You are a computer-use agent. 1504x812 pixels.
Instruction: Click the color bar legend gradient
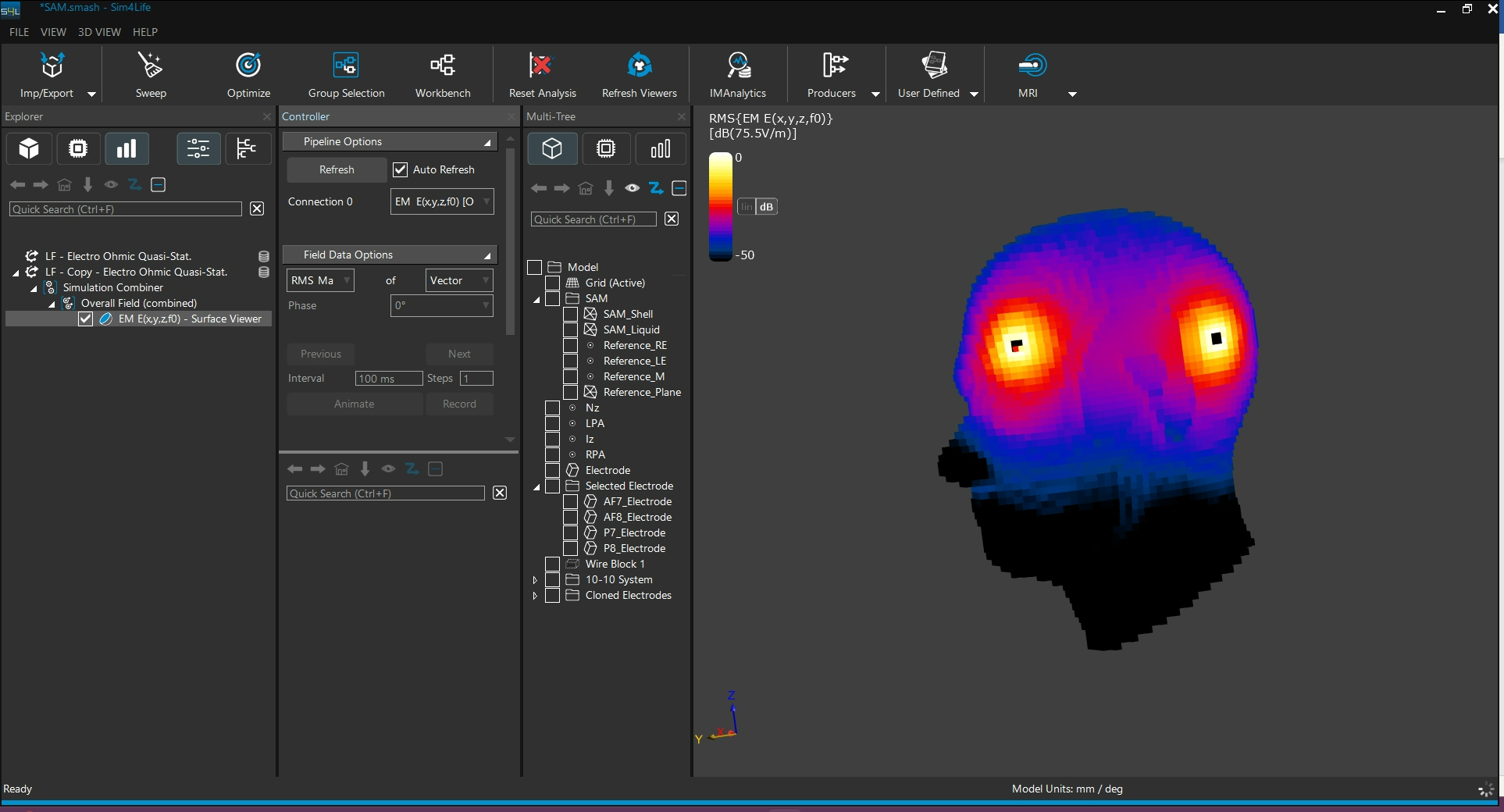click(720, 206)
